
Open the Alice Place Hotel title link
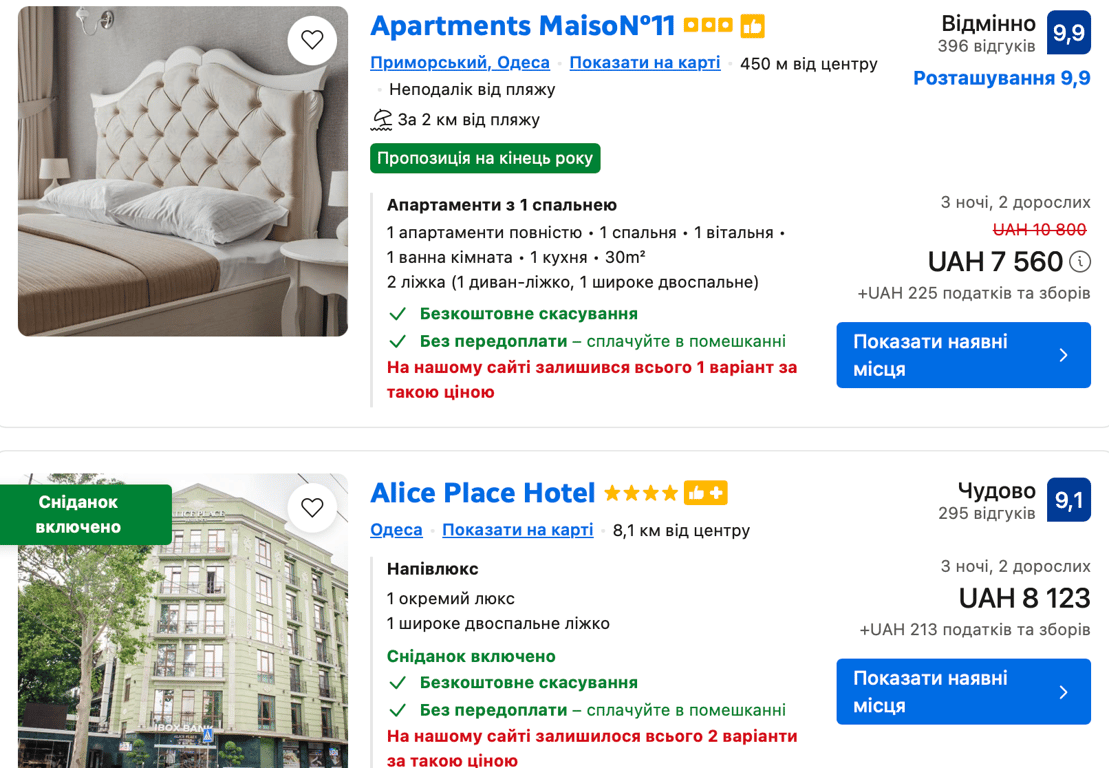point(482,493)
